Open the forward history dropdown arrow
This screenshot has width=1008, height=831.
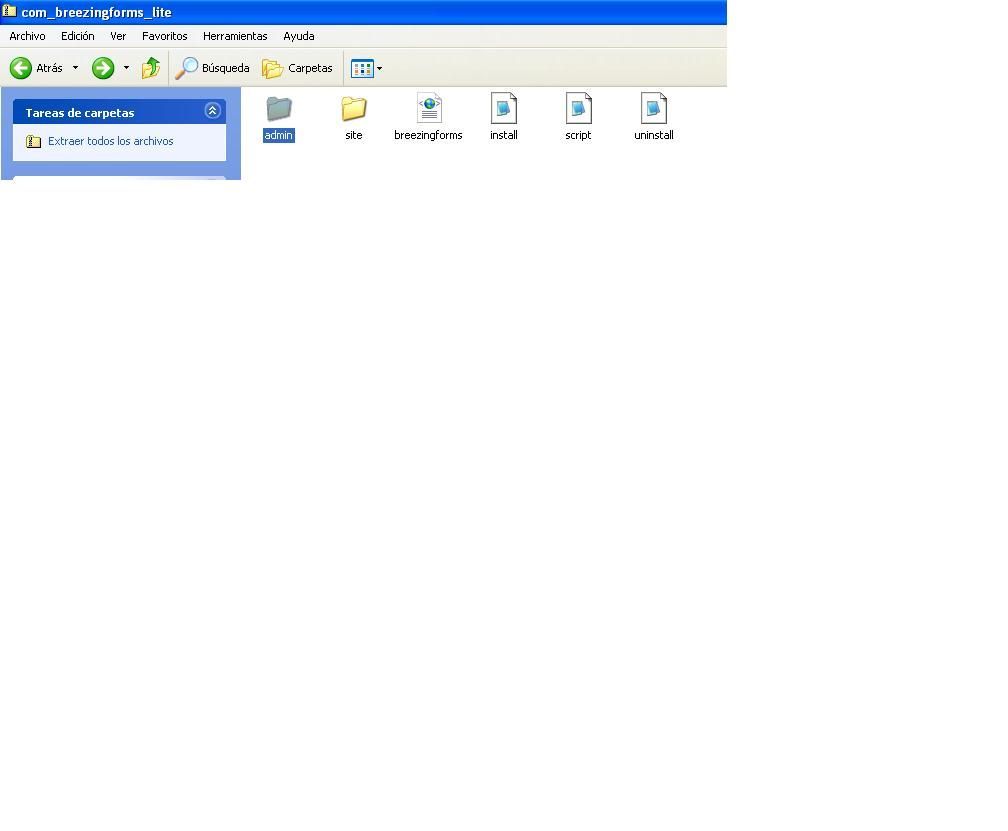[x=126, y=67]
